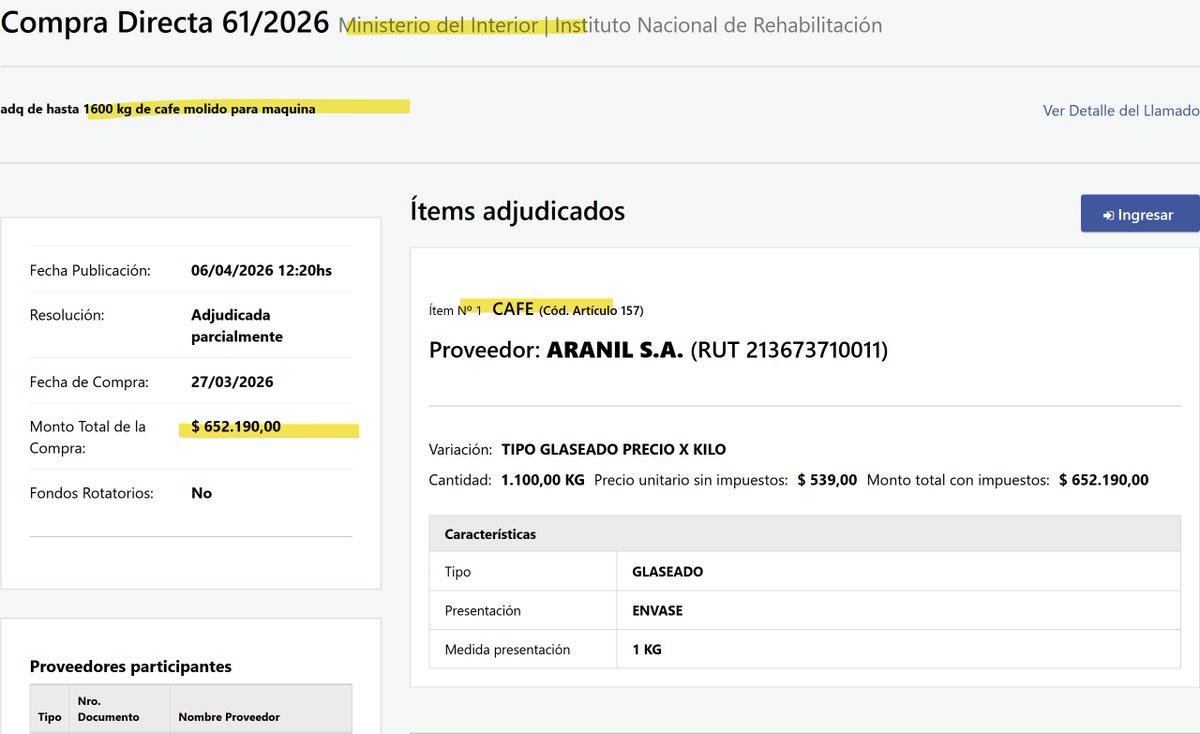Click the Fecha de Compra value 27/03/2026

[x=232, y=382]
